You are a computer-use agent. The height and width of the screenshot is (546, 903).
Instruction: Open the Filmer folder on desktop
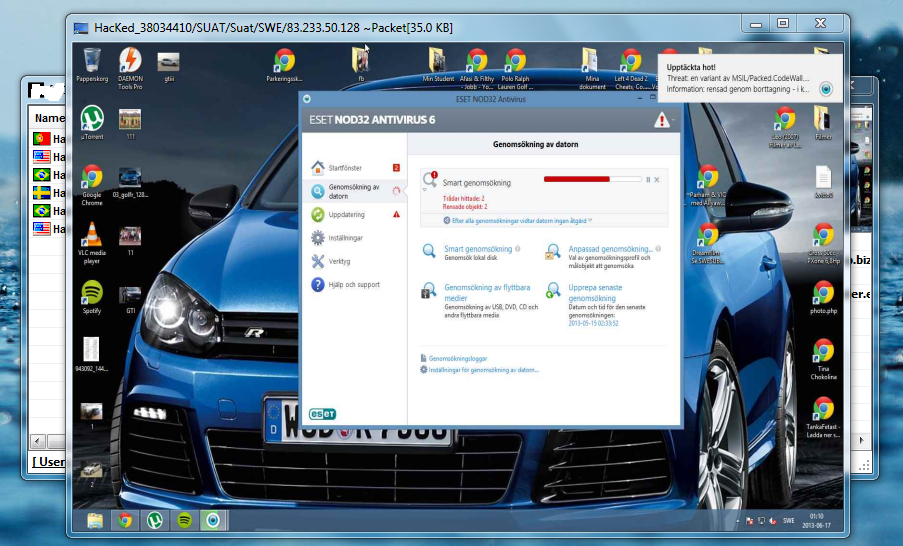click(823, 123)
